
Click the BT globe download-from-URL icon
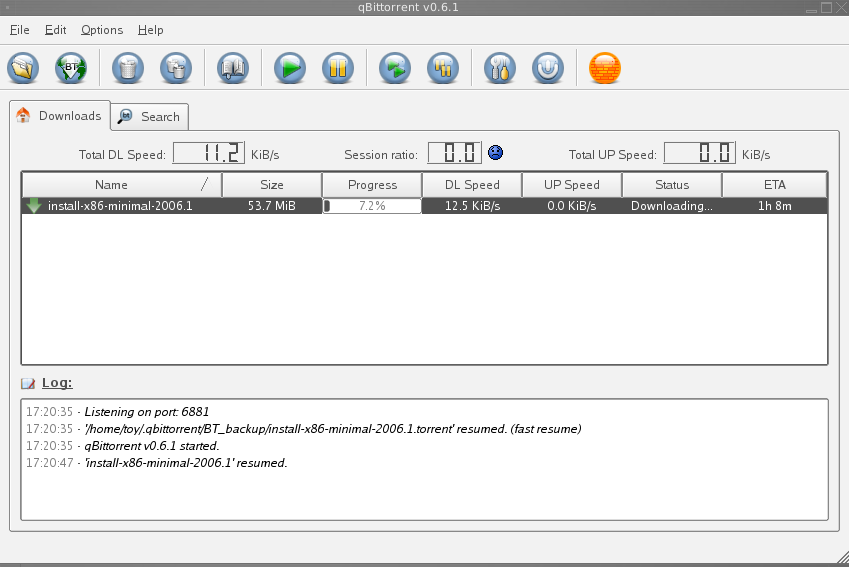click(71, 68)
